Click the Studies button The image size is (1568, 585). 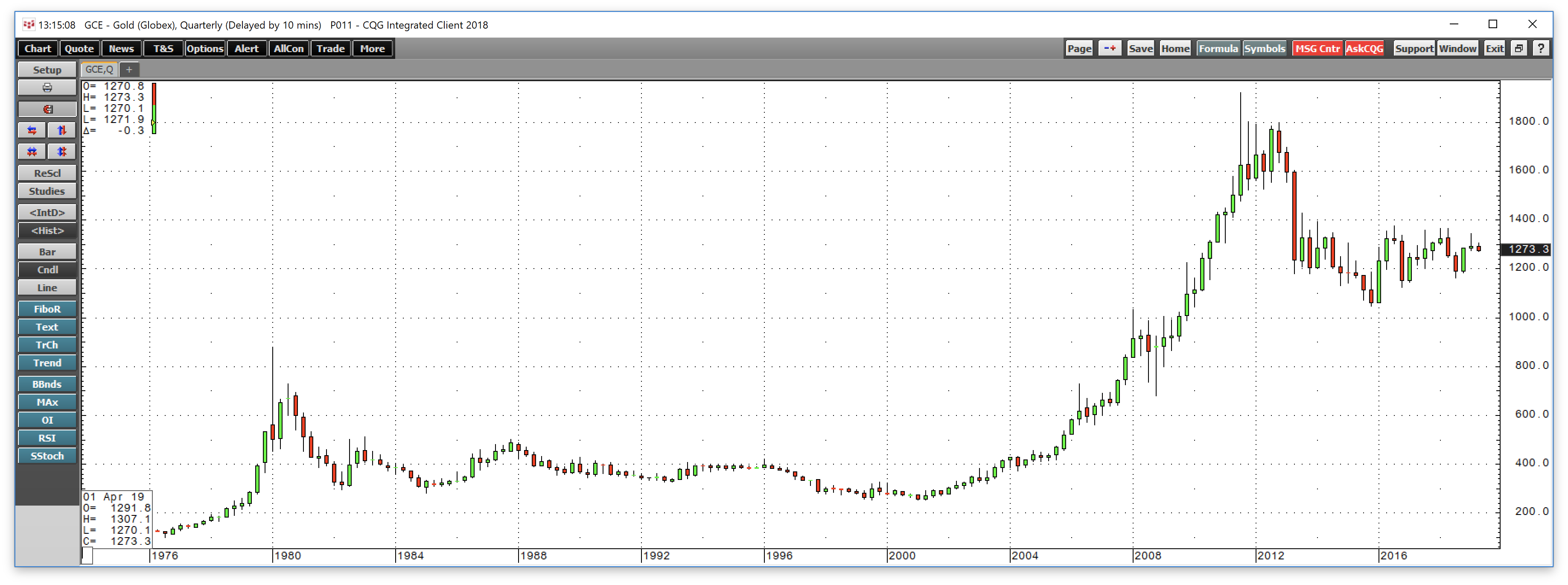click(x=47, y=191)
